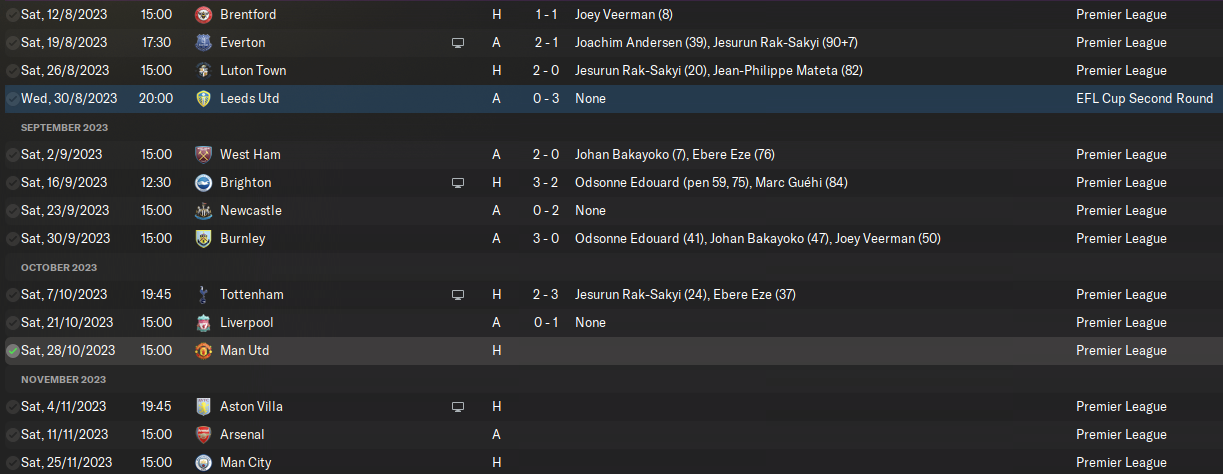This screenshot has height=474, width=1223.
Task: Open EFL Cup Second Round competition
Action: tap(1144, 99)
